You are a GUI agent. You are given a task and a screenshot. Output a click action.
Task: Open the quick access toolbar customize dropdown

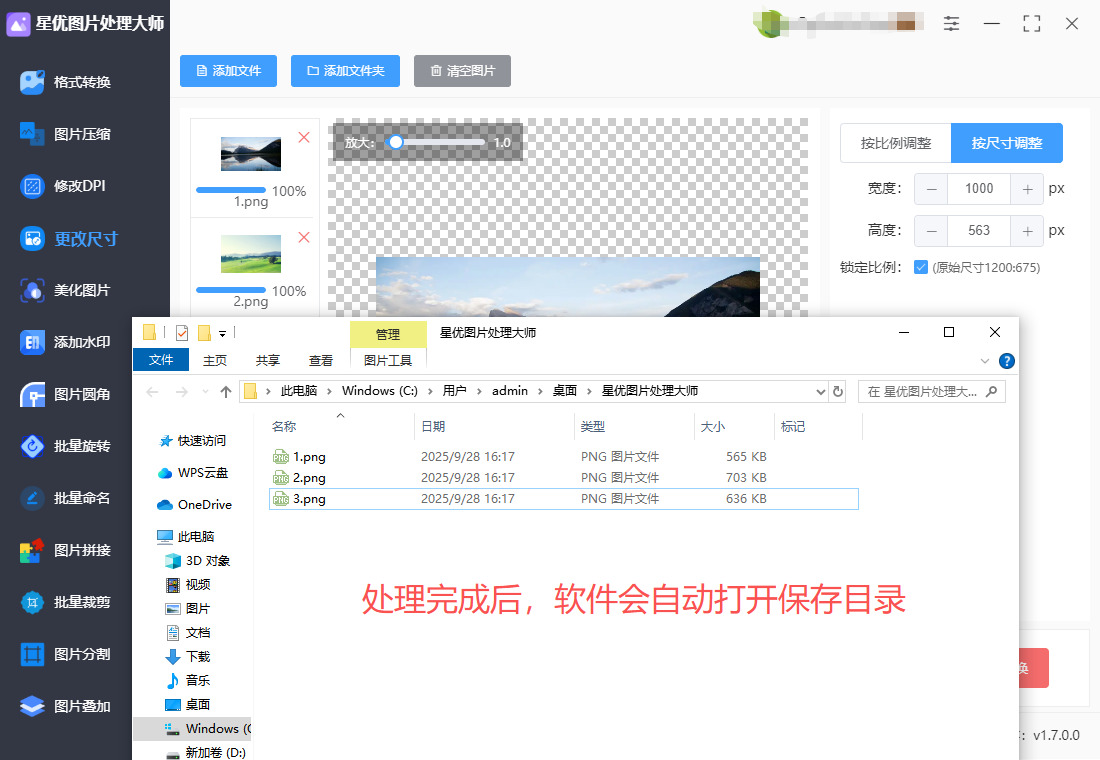222,333
